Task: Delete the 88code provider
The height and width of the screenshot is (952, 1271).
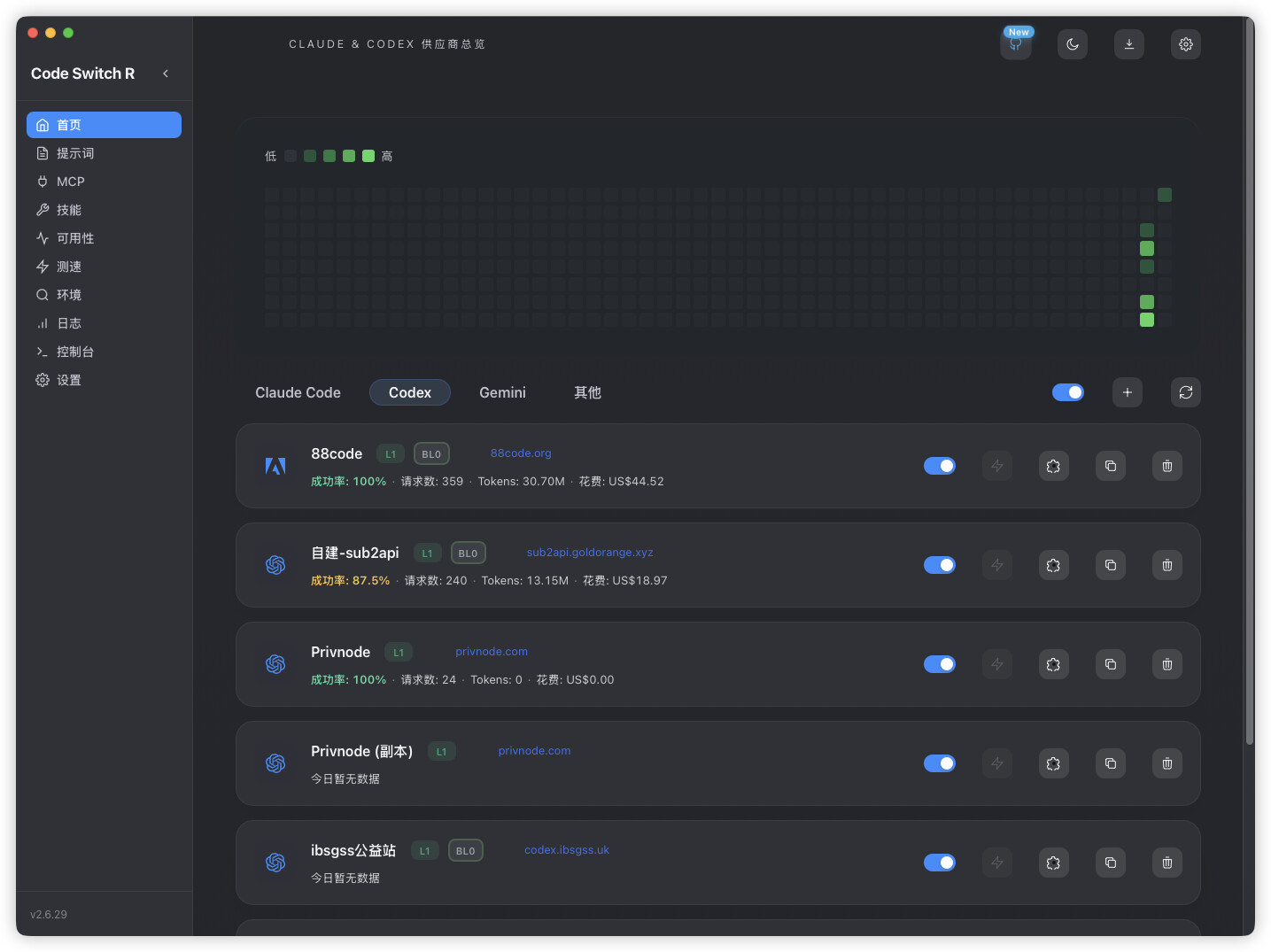Action: (x=1167, y=466)
